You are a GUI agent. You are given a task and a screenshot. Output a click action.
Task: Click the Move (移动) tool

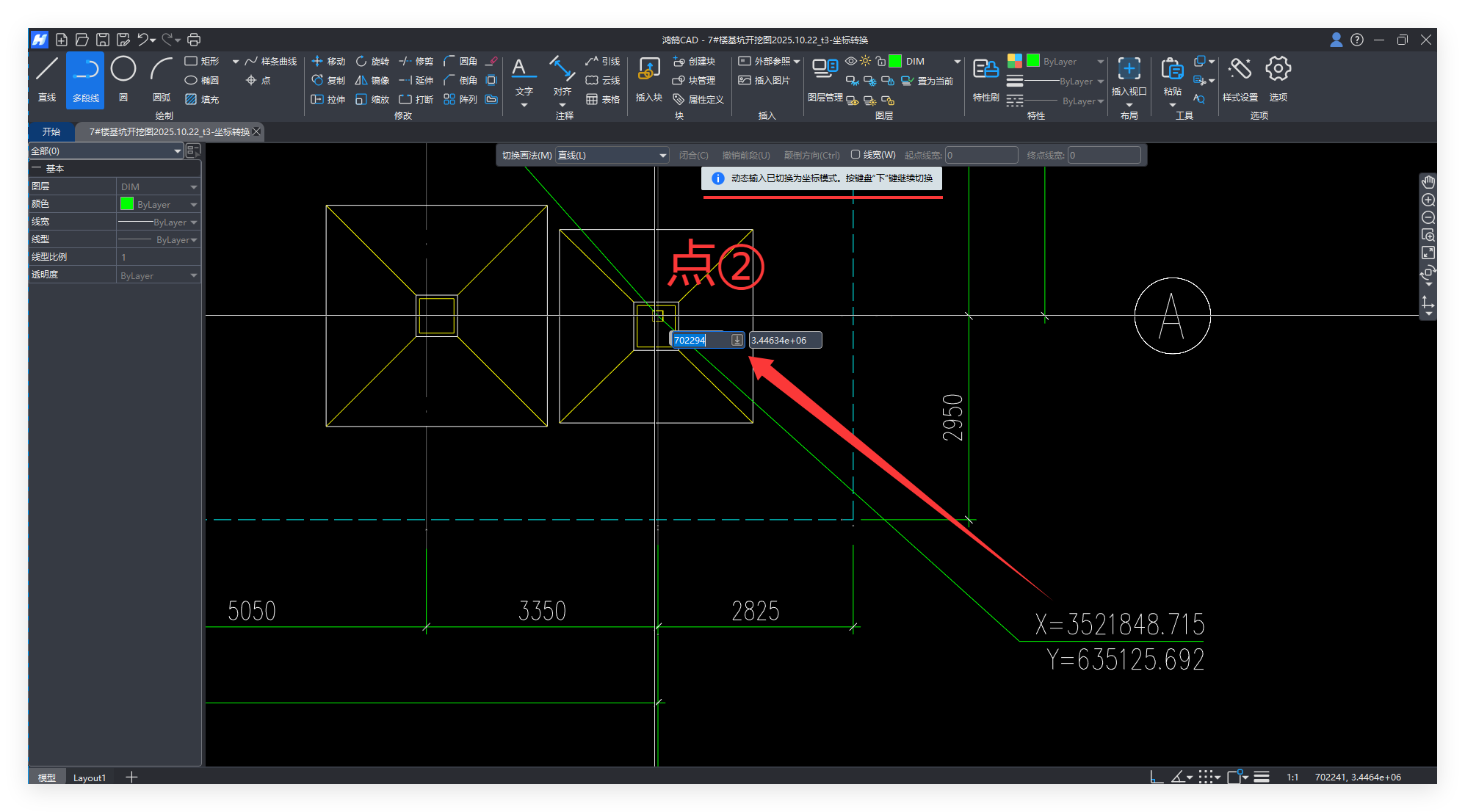pos(328,61)
